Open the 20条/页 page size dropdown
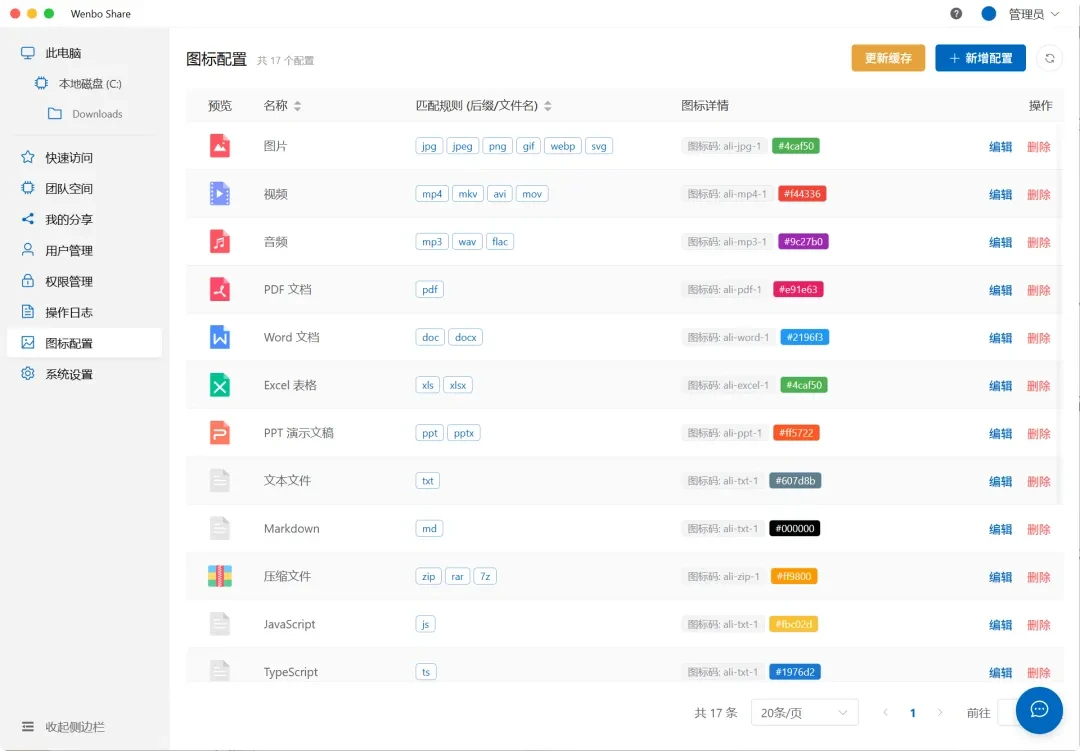 pyautogui.click(x=804, y=712)
